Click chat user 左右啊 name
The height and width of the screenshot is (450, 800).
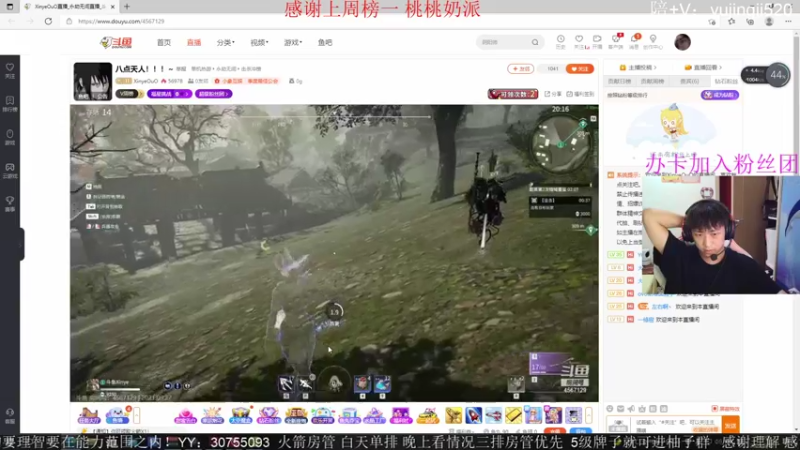click(660, 307)
